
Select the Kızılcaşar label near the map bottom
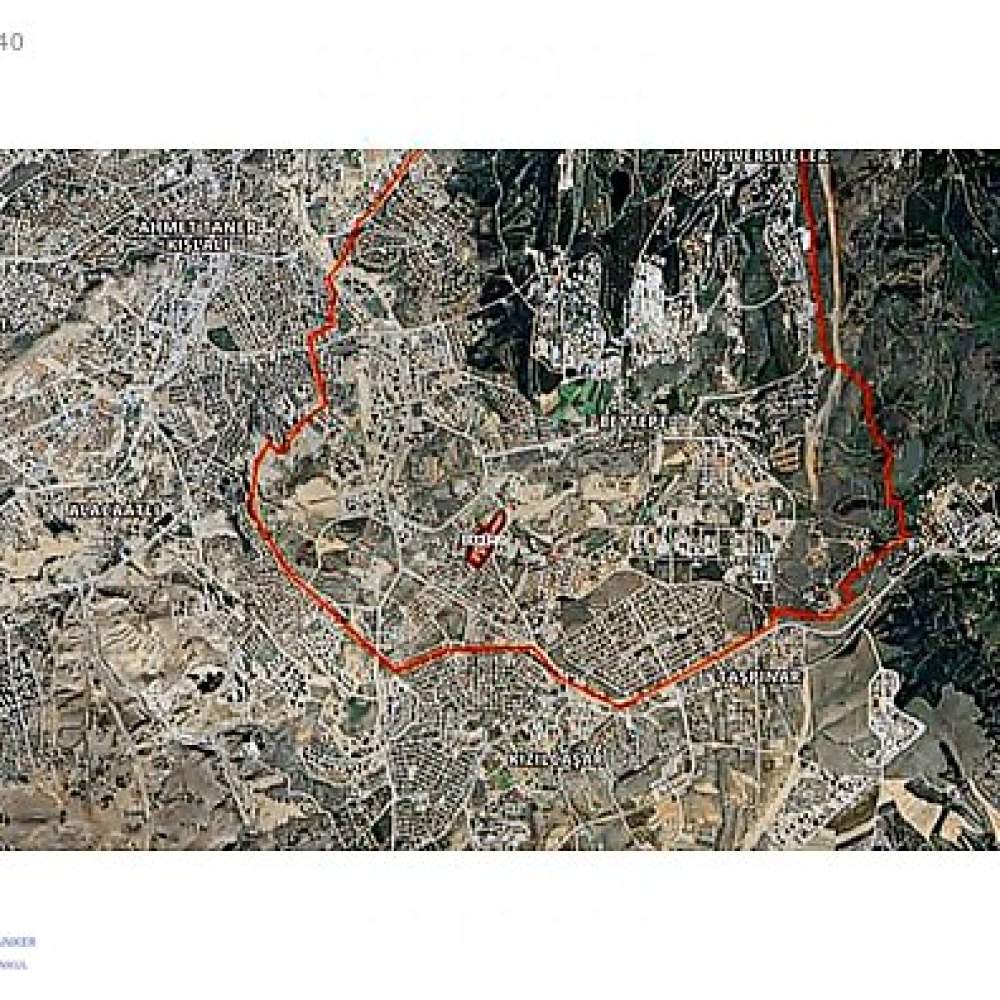coord(555,759)
